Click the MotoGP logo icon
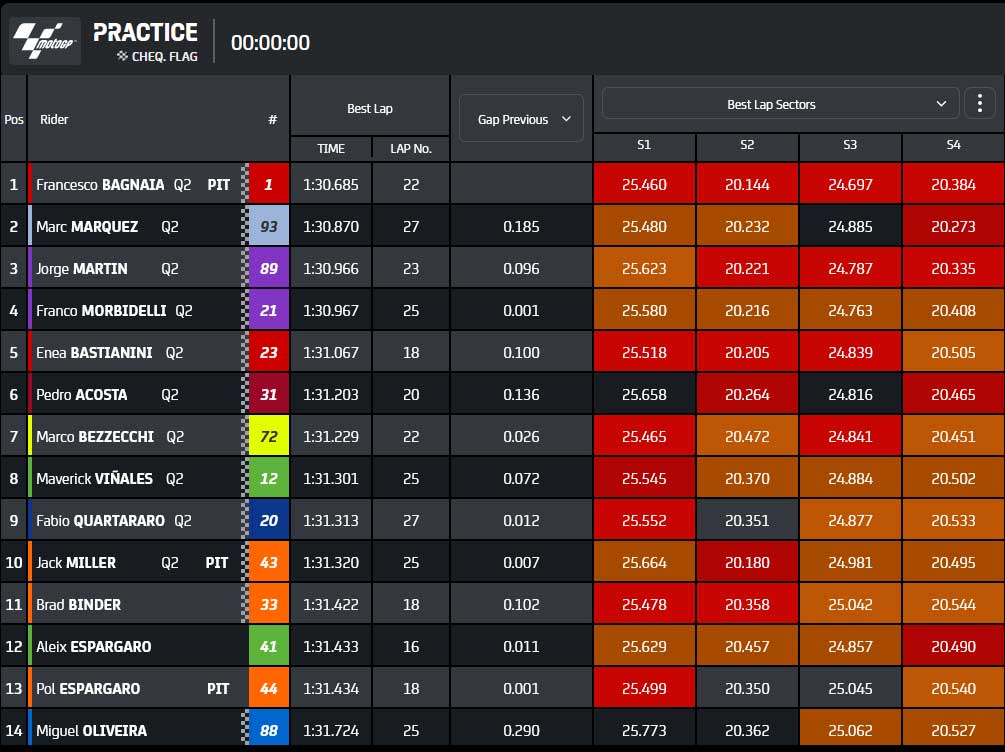The image size is (1005, 752). pos(46,41)
